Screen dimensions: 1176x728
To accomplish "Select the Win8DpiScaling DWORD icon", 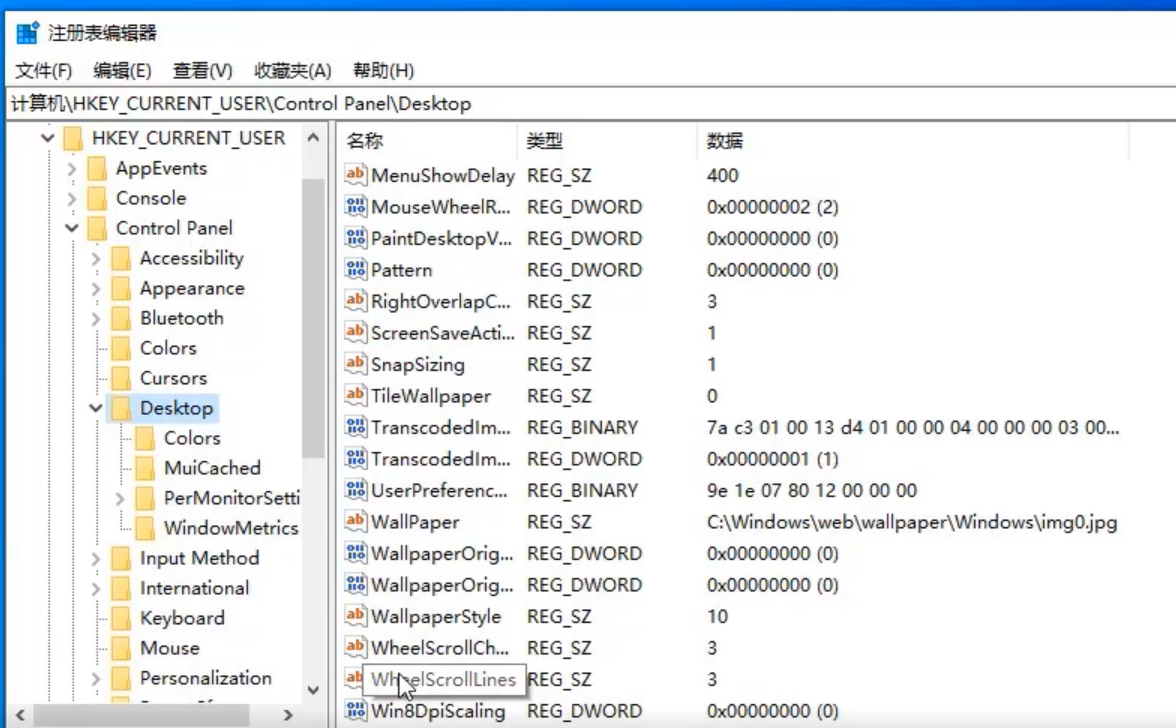I will [x=356, y=710].
